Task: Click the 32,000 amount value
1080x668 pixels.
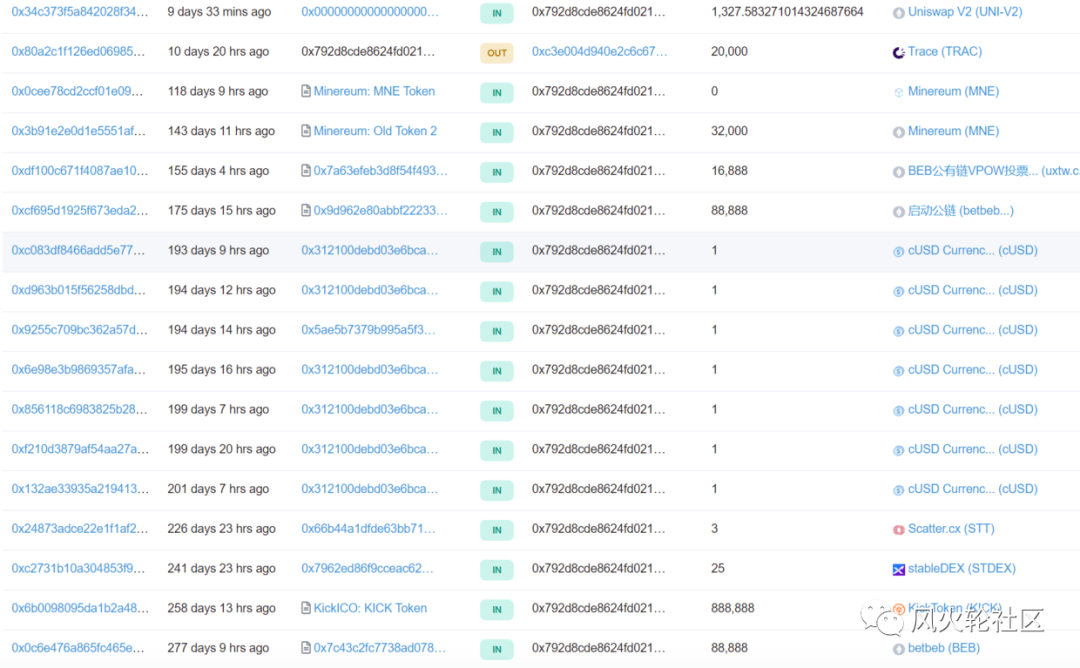Action: [x=729, y=131]
